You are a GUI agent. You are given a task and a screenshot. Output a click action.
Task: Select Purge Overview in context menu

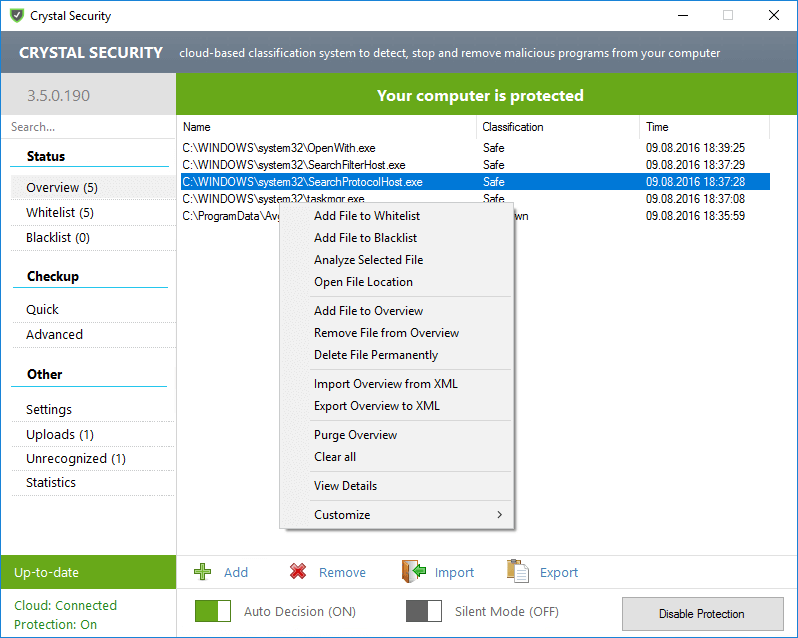396,435
